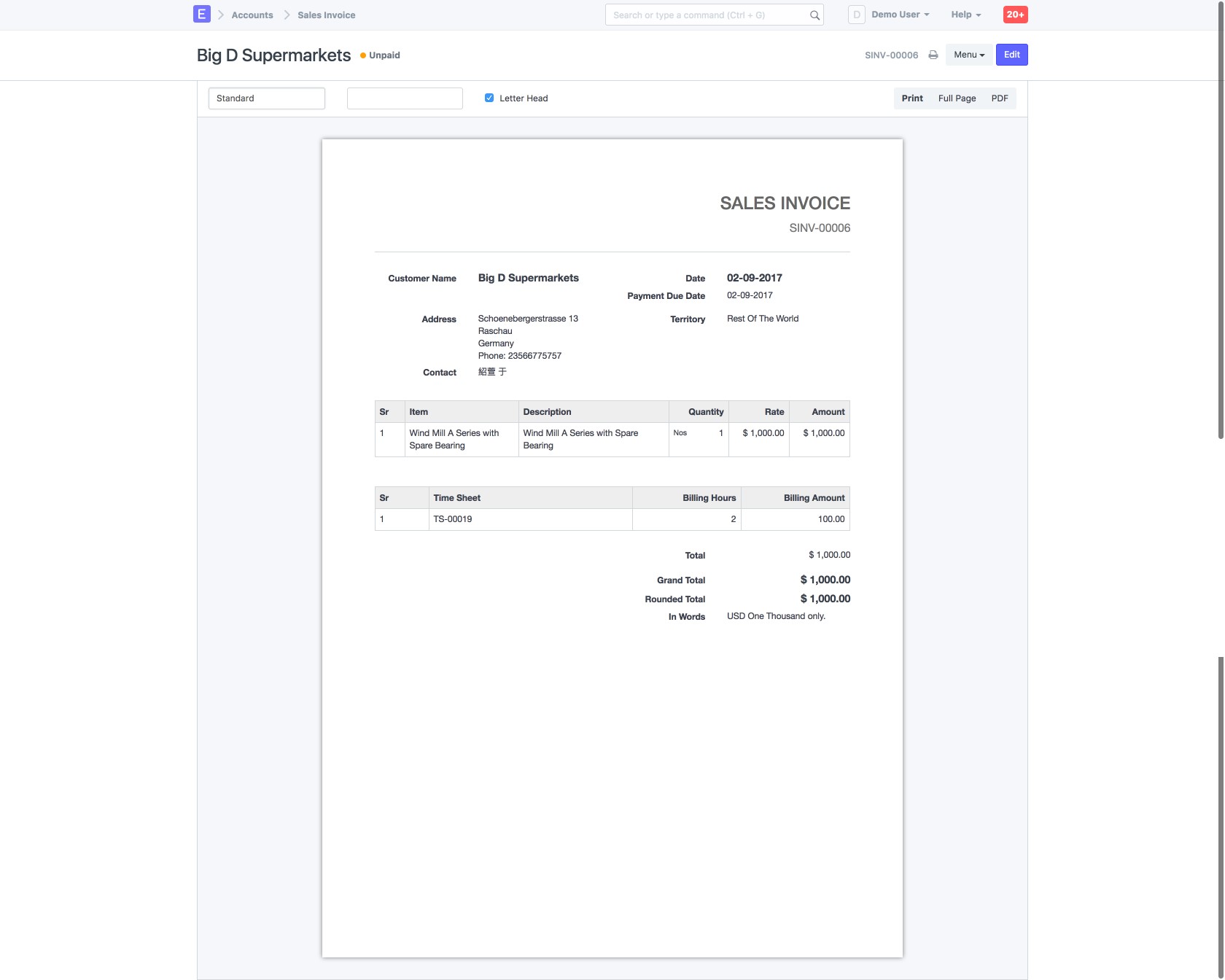Uncheck the Letter Head checkbox
This screenshot has width=1225, height=980.
(489, 98)
